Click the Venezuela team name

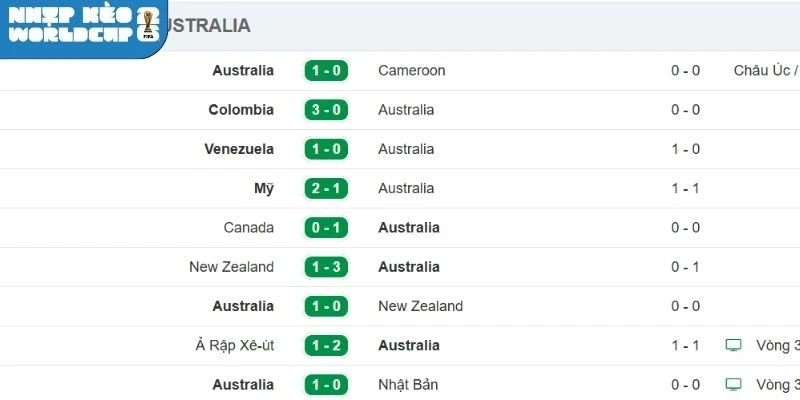coord(239,149)
